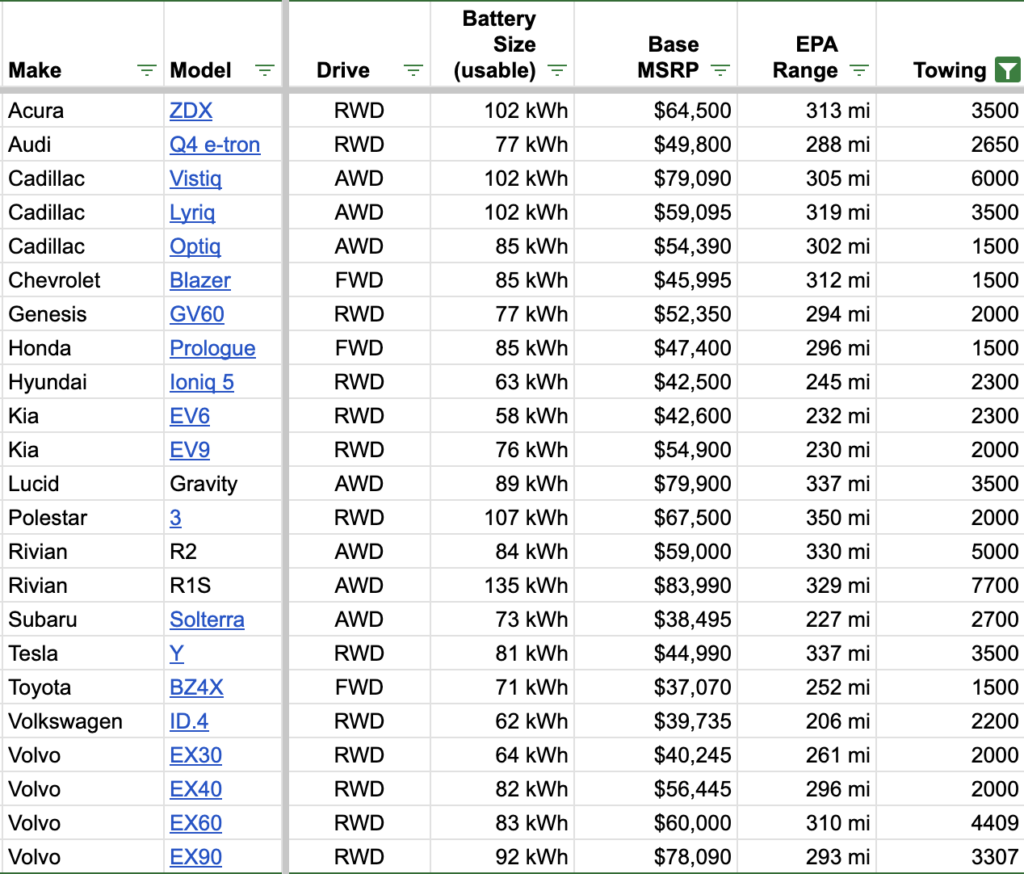This screenshot has width=1024, height=874.
Task: Open the BZ4X model link
Action: [197, 687]
